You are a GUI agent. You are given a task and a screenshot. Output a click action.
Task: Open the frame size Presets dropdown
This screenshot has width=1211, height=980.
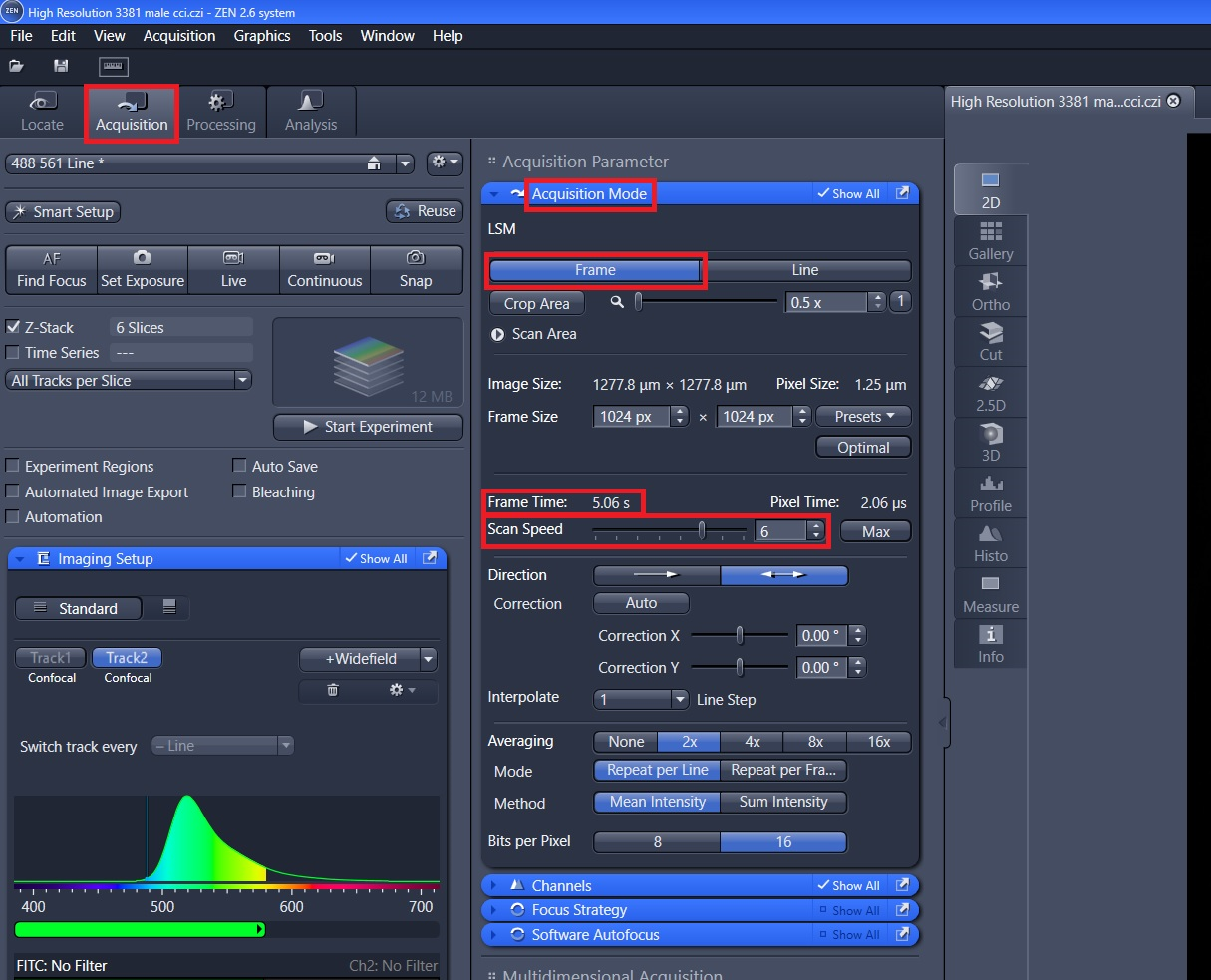(863, 417)
